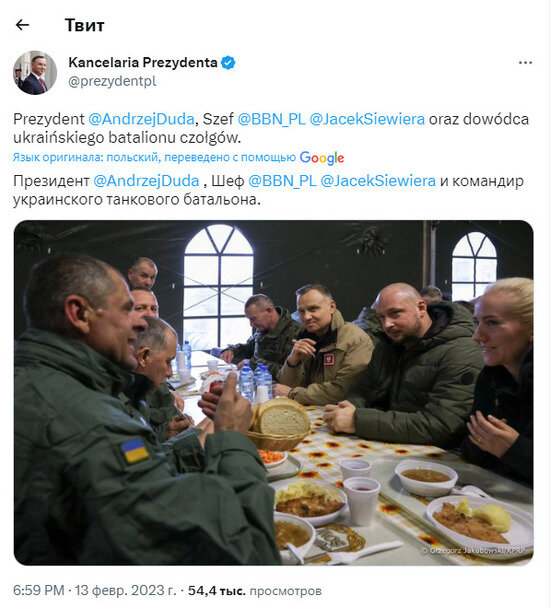Open the Kancelaria Prezydenta profile avatar
Image resolution: width=550 pixels, height=608 pixels.
(x=35, y=73)
